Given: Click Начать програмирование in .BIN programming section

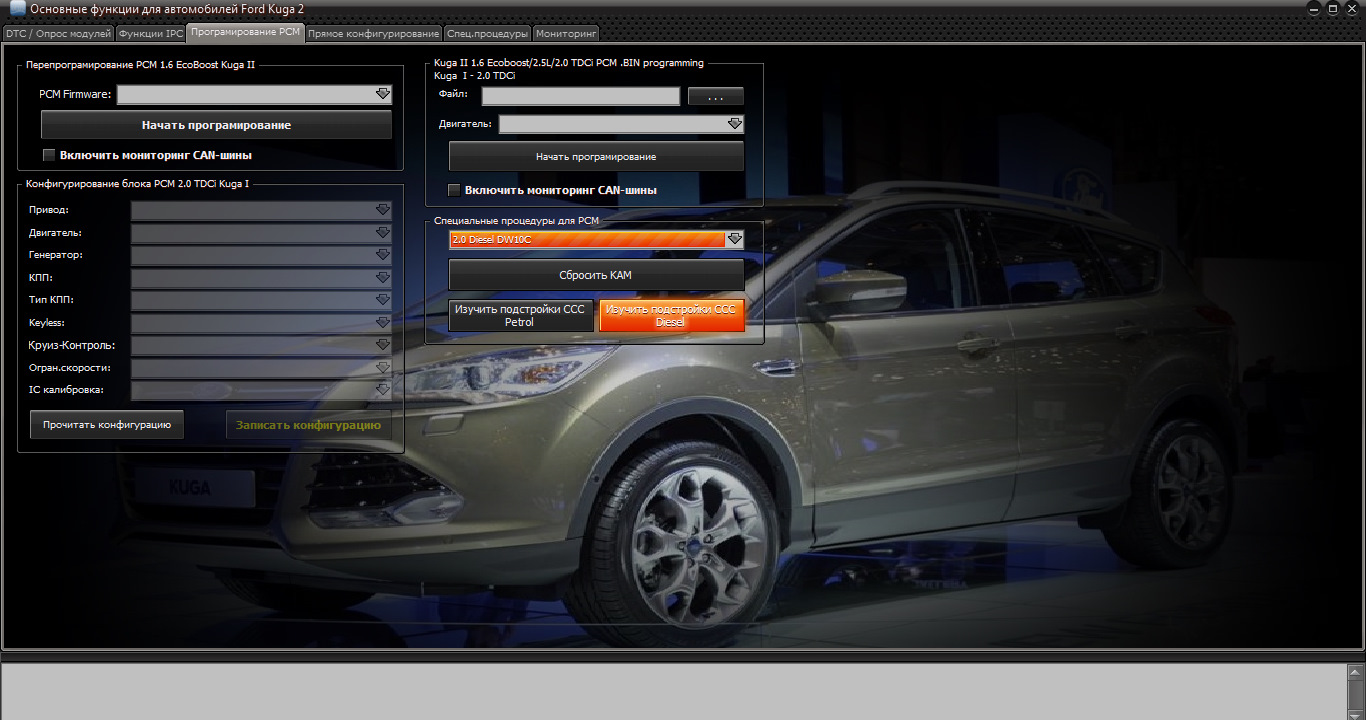Looking at the screenshot, I should pyautogui.click(x=596, y=156).
